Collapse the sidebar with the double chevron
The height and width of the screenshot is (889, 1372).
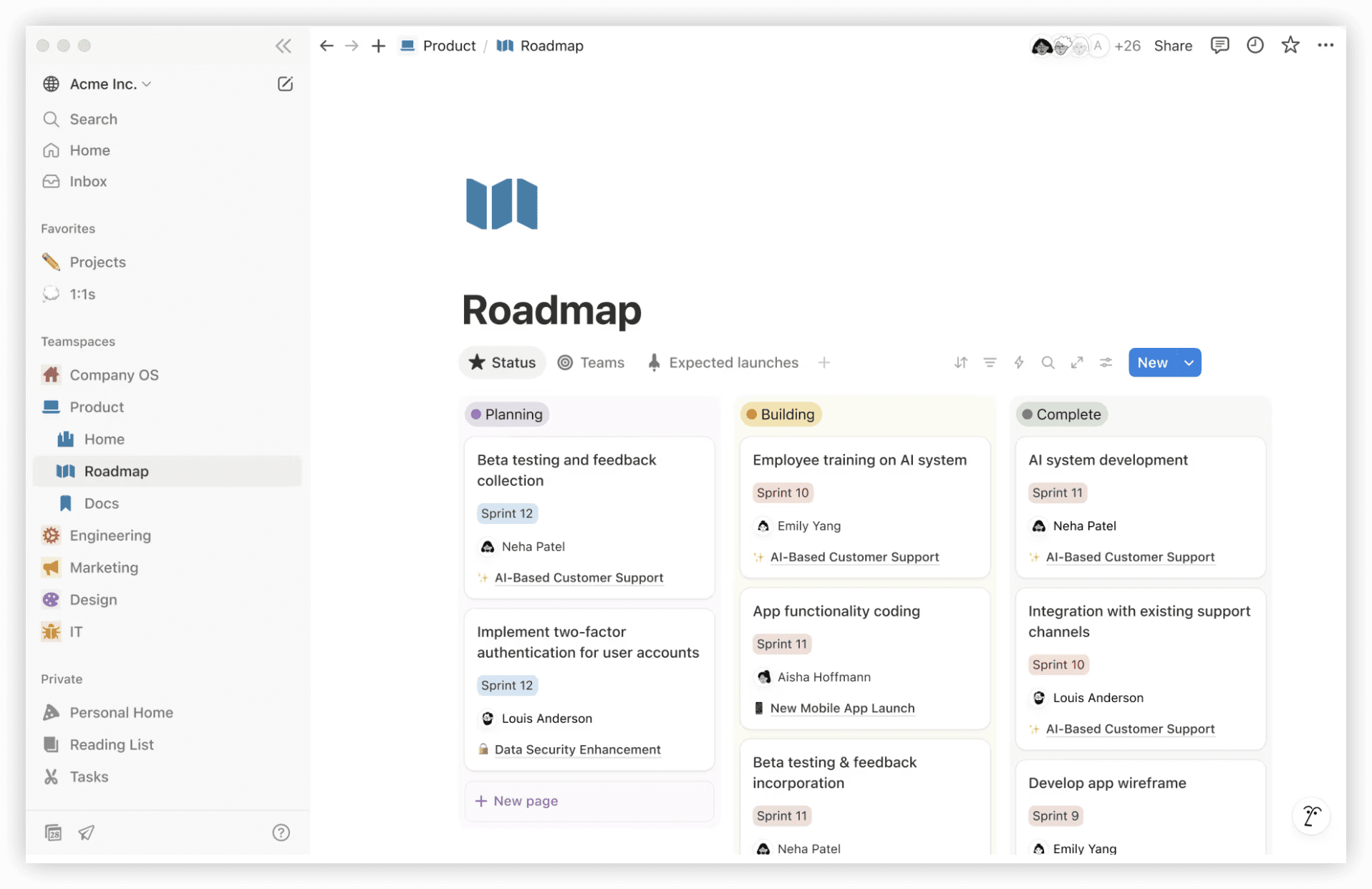point(283,46)
